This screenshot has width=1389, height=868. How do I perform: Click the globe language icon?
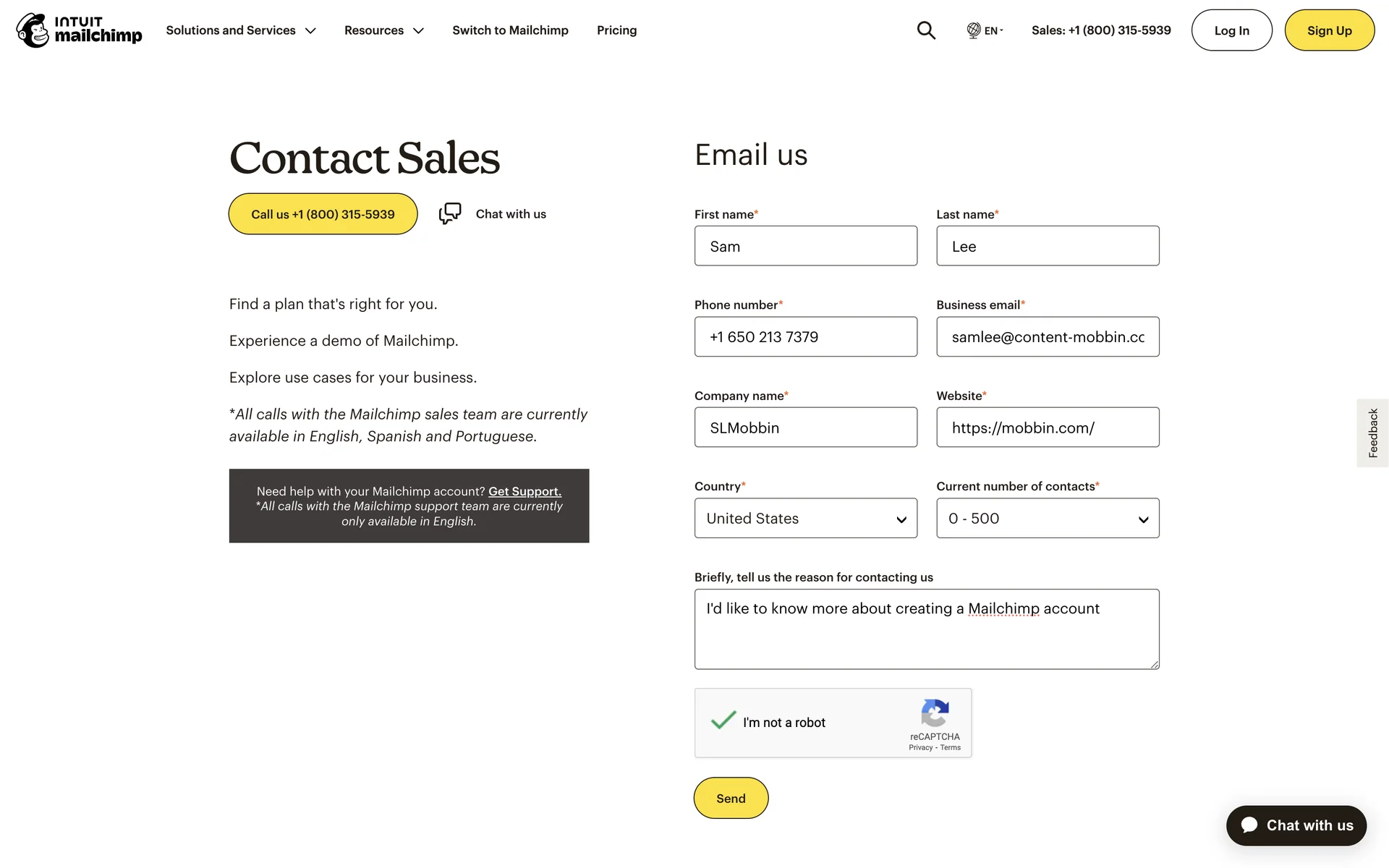[x=974, y=30]
